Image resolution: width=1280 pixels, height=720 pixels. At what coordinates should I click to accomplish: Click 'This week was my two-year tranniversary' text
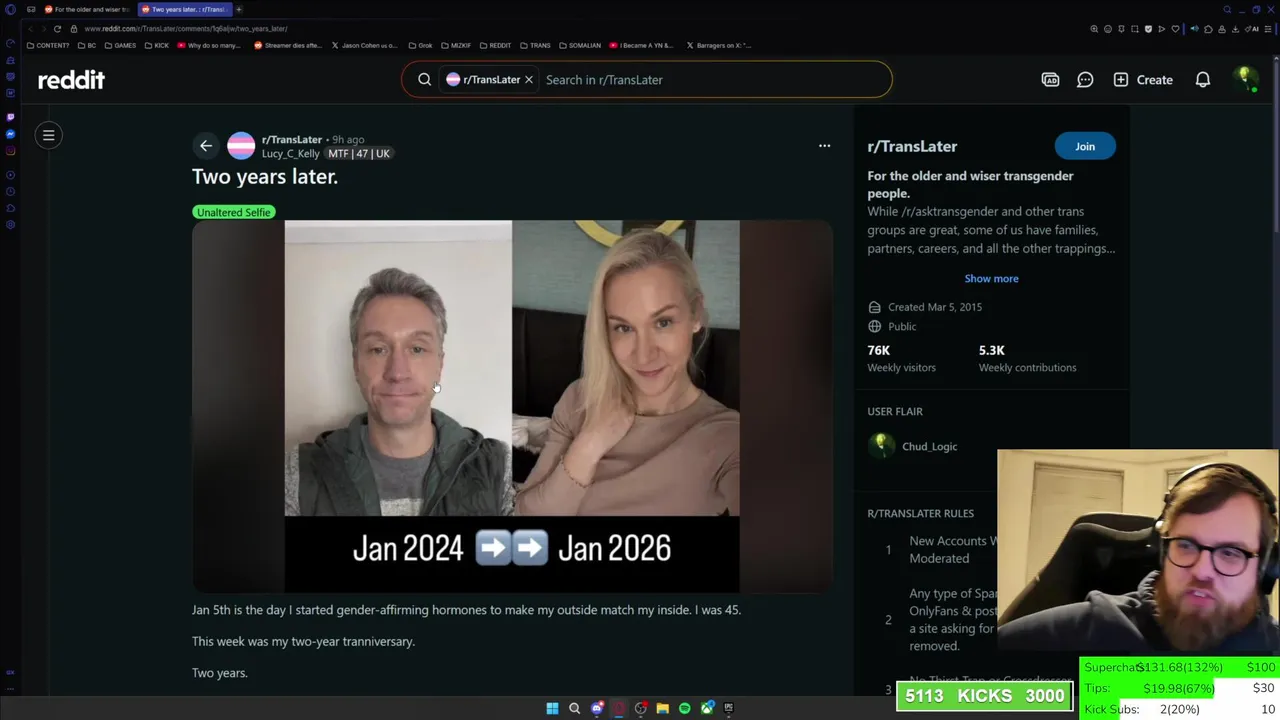(303, 641)
